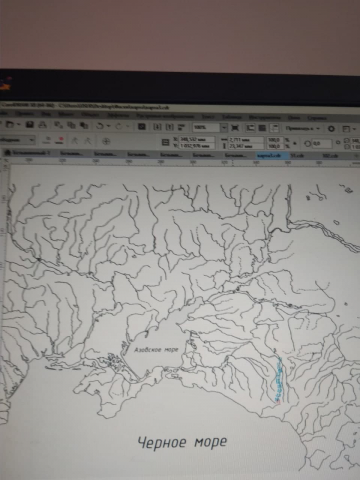Toggle the Show grid button

(262, 128)
